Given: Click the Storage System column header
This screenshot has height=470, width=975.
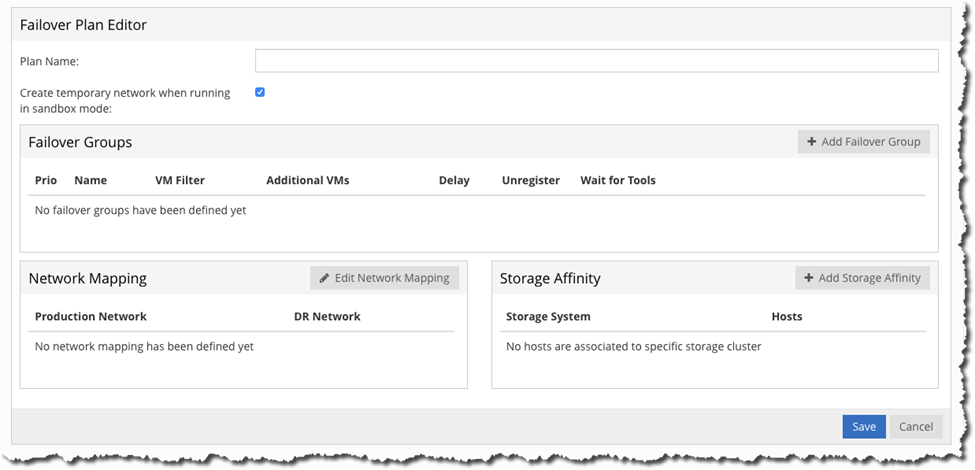Looking at the screenshot, I should [548, 316].
